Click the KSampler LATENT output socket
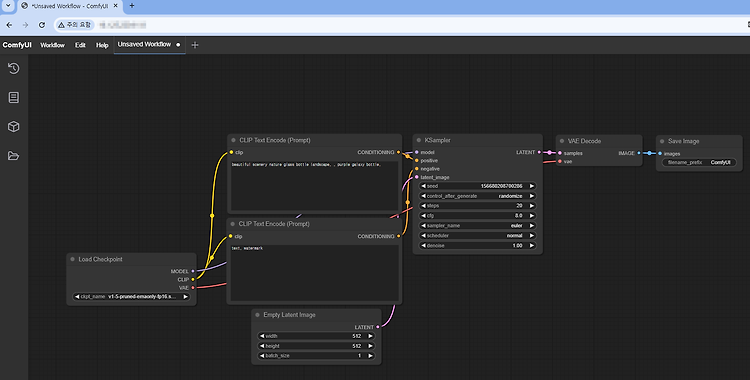This screenshot has height=380, width=750. pos(540,152)
